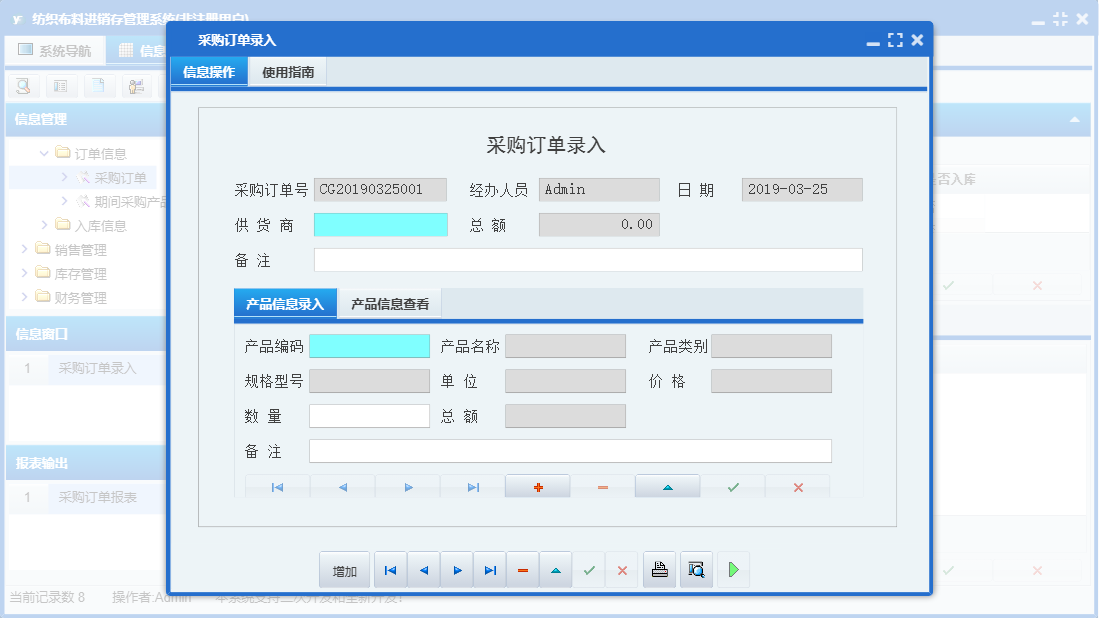Click the green execute arrow icon
The height and width of the screenshot is (618, 1099).
pos(731,569)
